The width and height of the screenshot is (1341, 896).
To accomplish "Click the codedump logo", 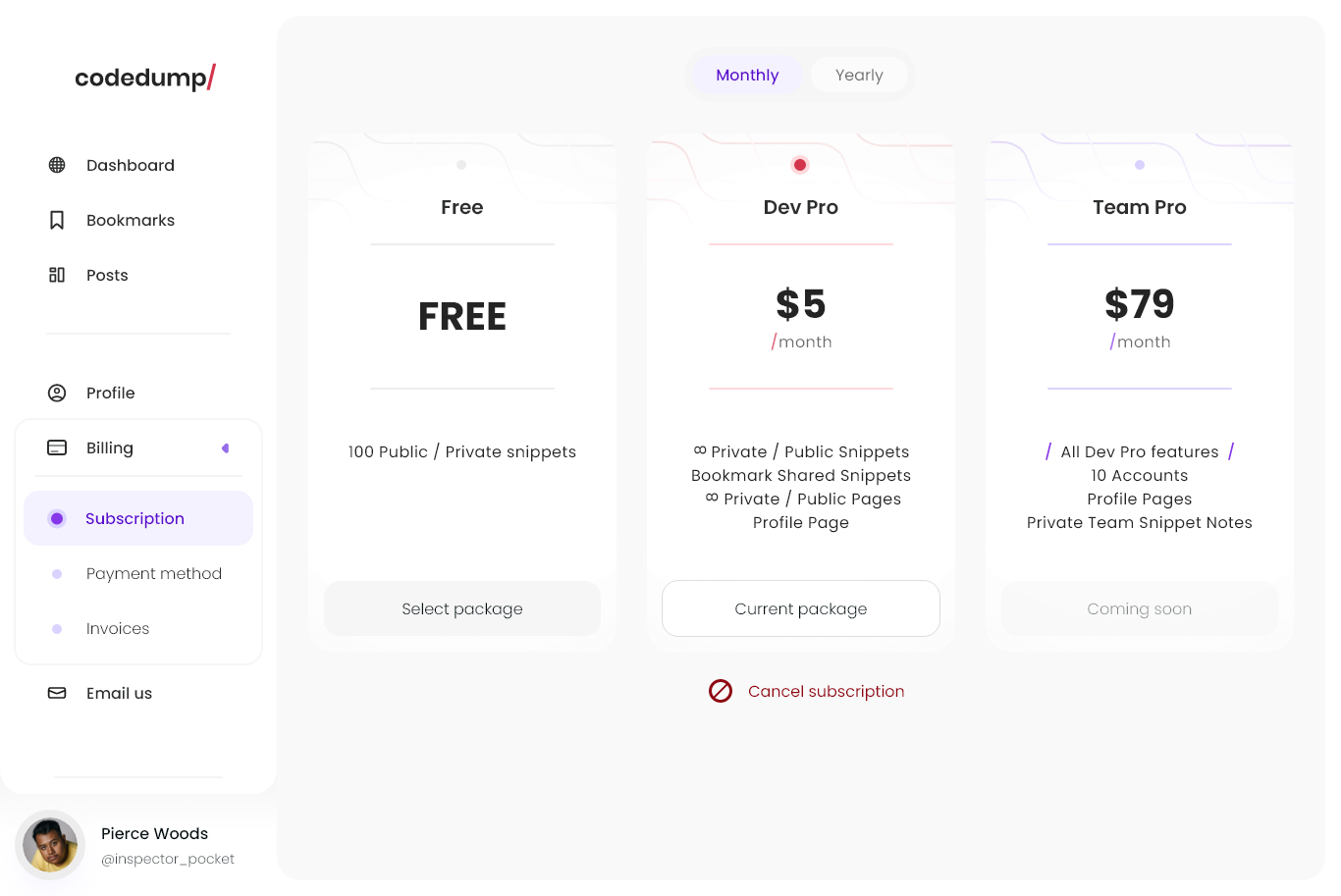I will (145, 78).
